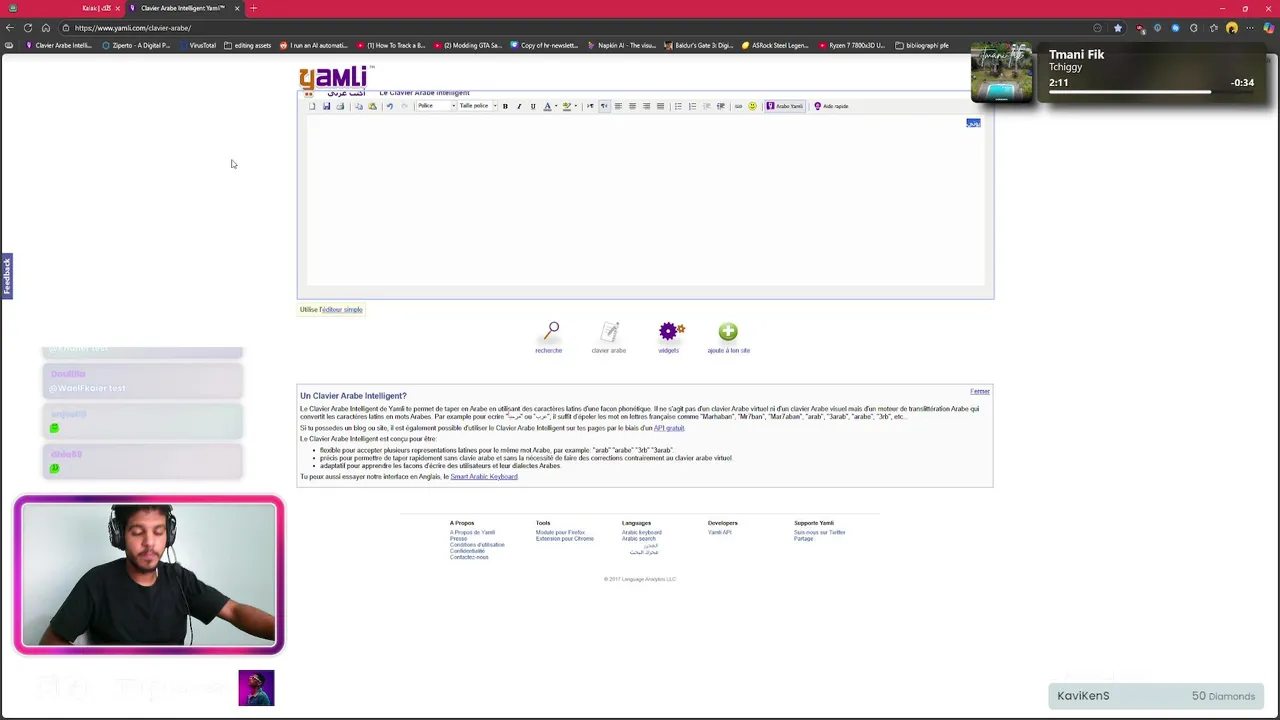
Task: Switch to the first browser tab
Action: 65,8
